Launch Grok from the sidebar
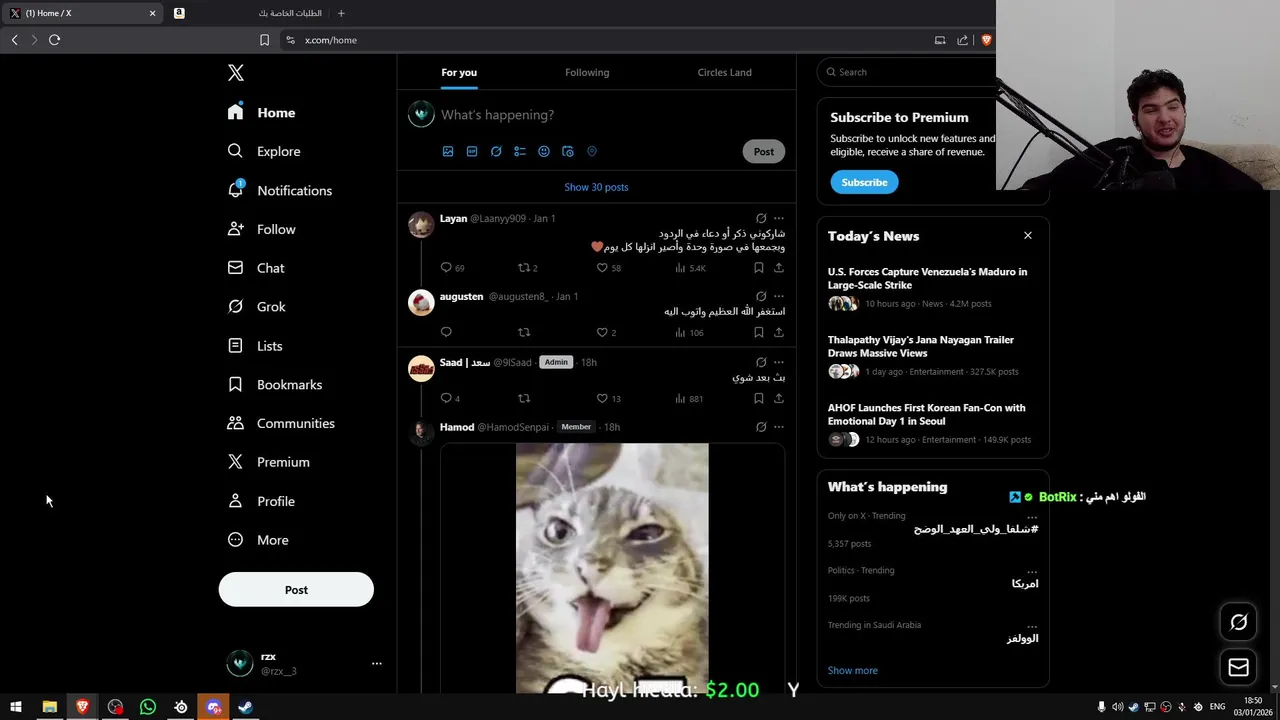 (x=256, y=307)
